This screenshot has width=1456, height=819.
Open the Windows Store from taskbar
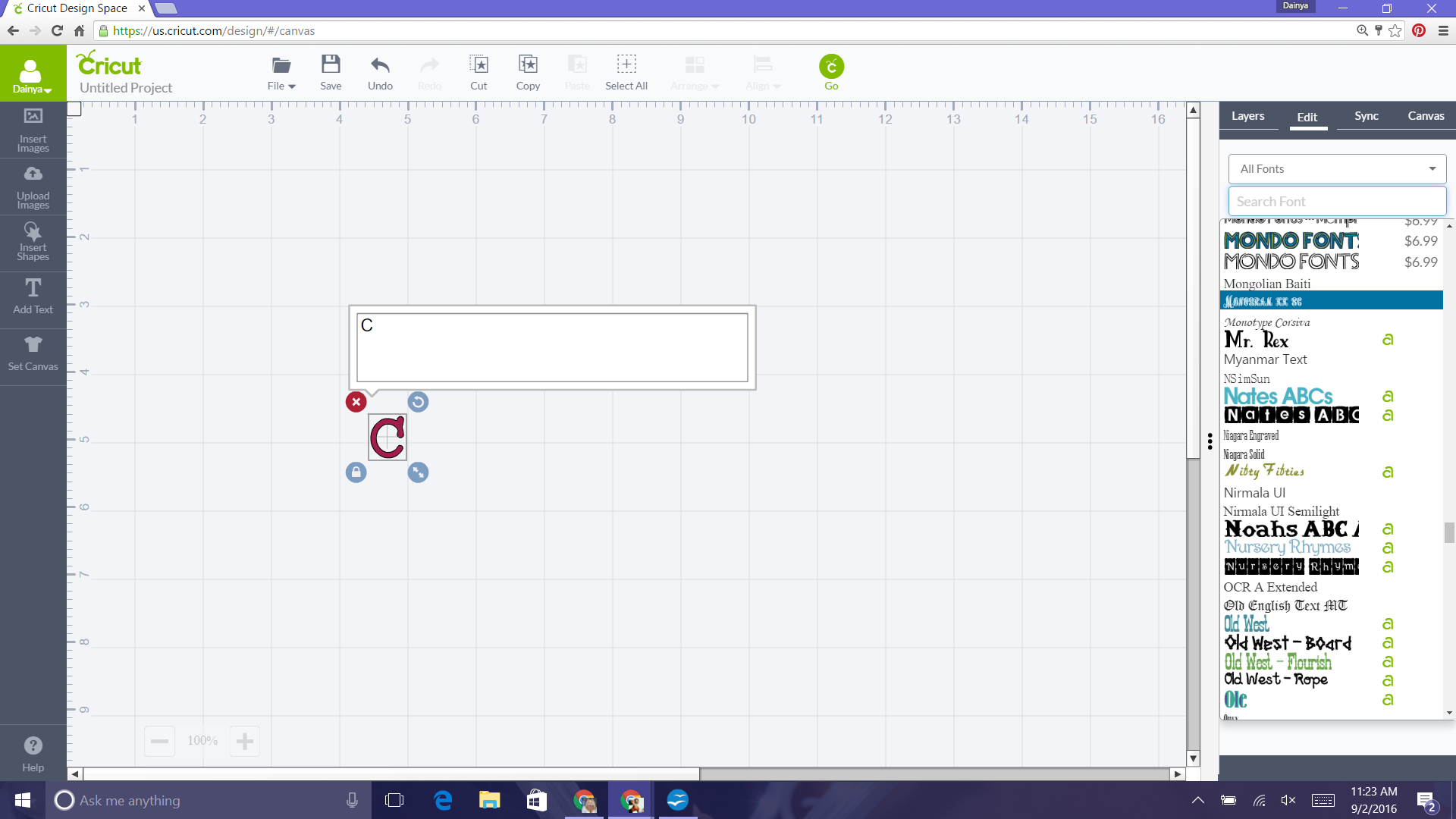point(536,800)
